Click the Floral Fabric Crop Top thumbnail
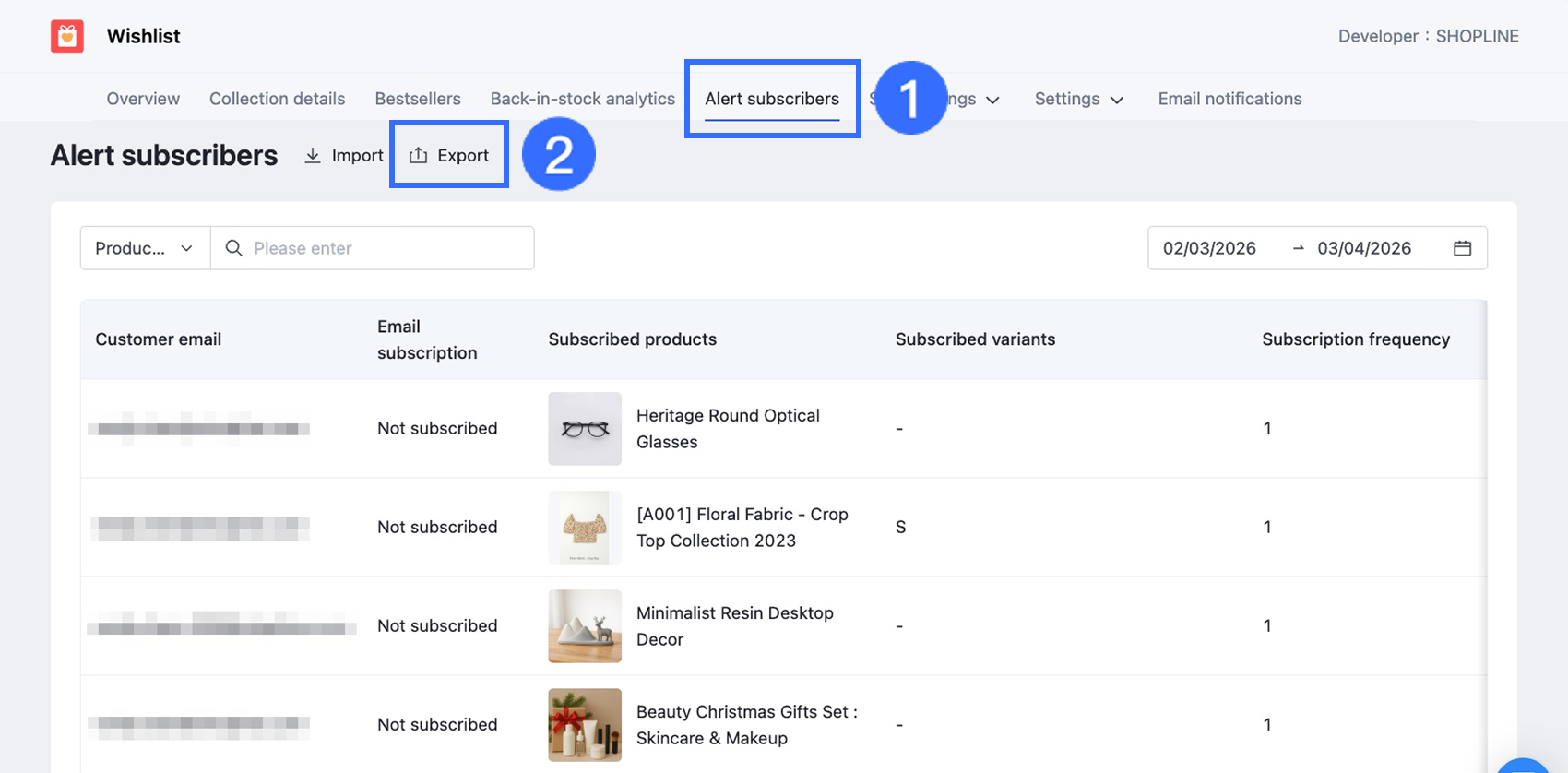This screenshot has width=1568, height=773. pyautogui.click(x=585, y=528)
